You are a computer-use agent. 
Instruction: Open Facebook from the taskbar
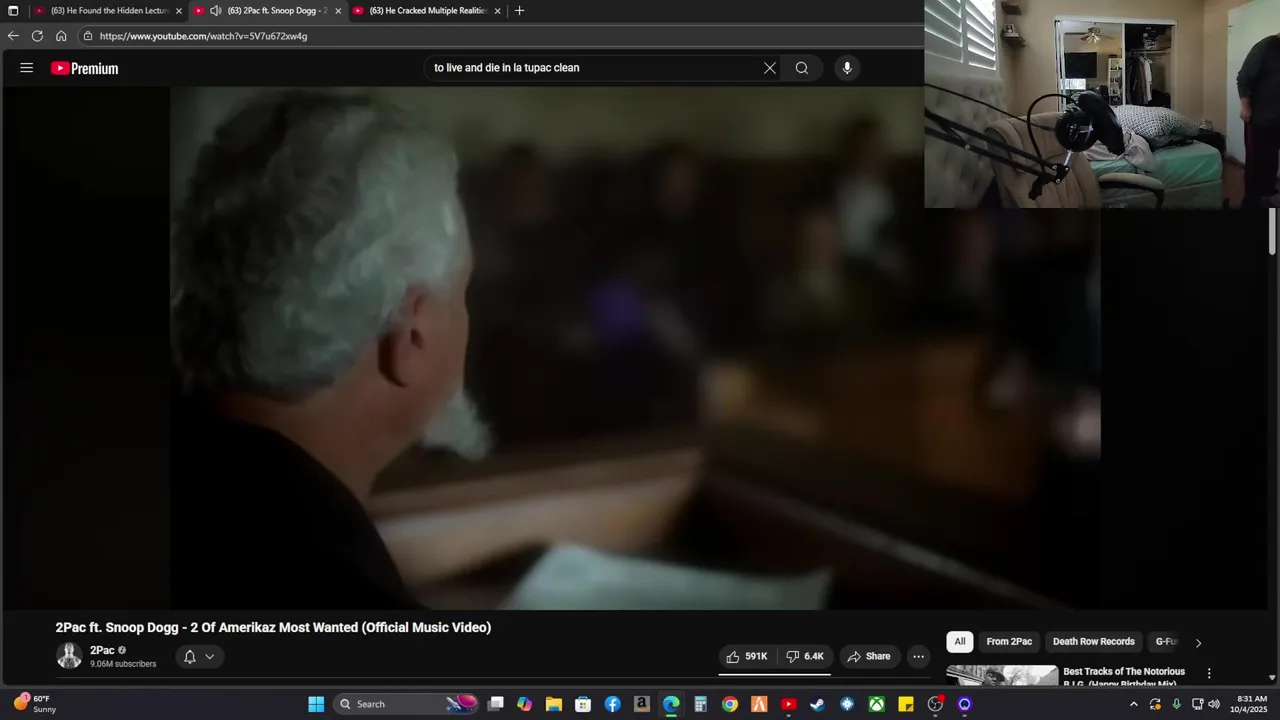613,704
